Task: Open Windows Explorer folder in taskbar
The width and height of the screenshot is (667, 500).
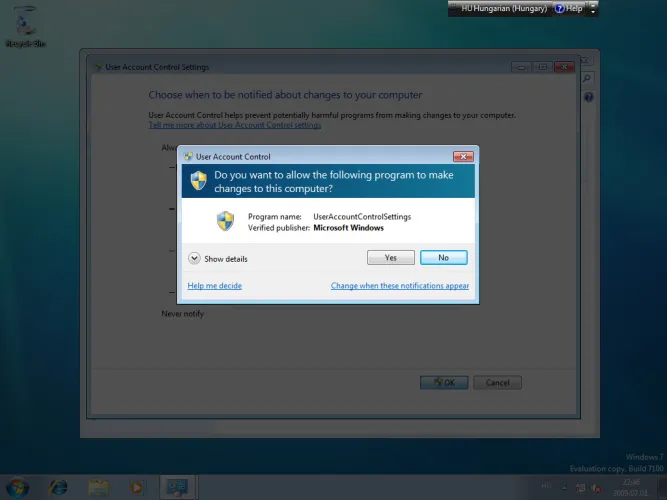Action: [x=98, y=488]
